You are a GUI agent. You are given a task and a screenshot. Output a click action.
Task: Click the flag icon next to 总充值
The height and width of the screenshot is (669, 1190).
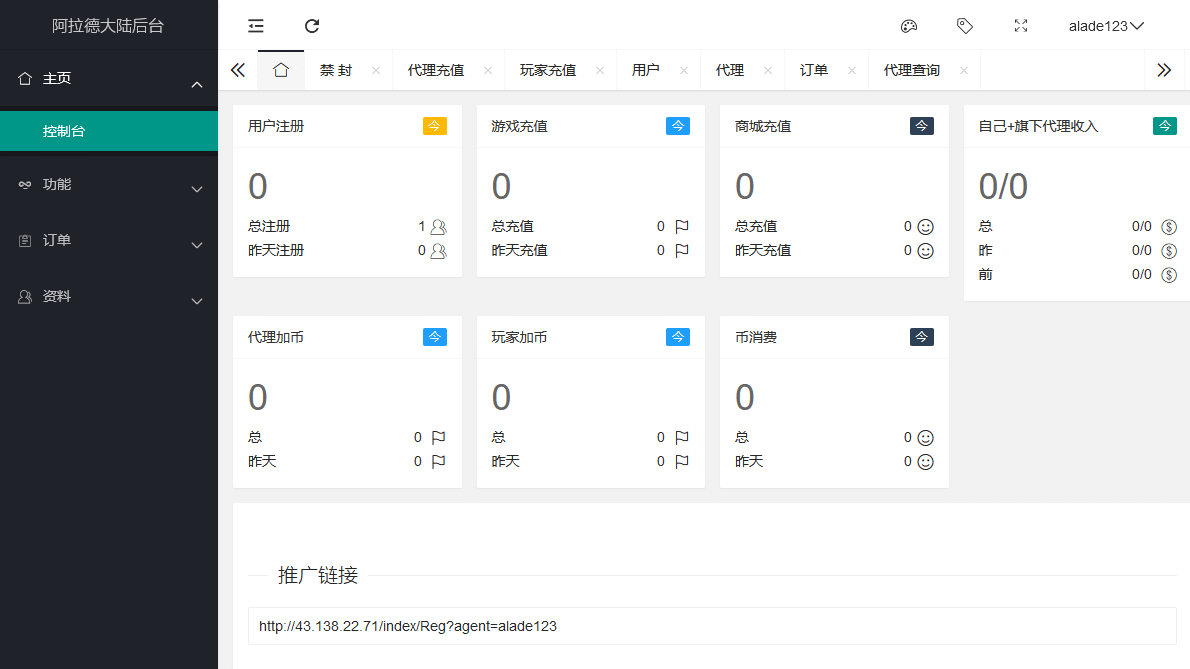point(683,226)
